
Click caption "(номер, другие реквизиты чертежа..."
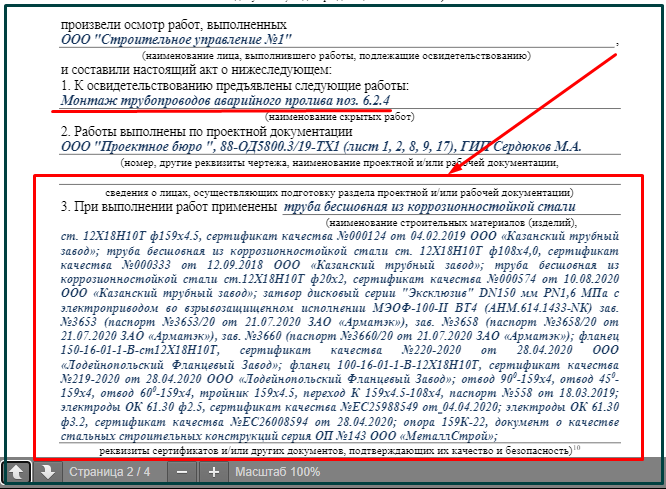[339, 163]
